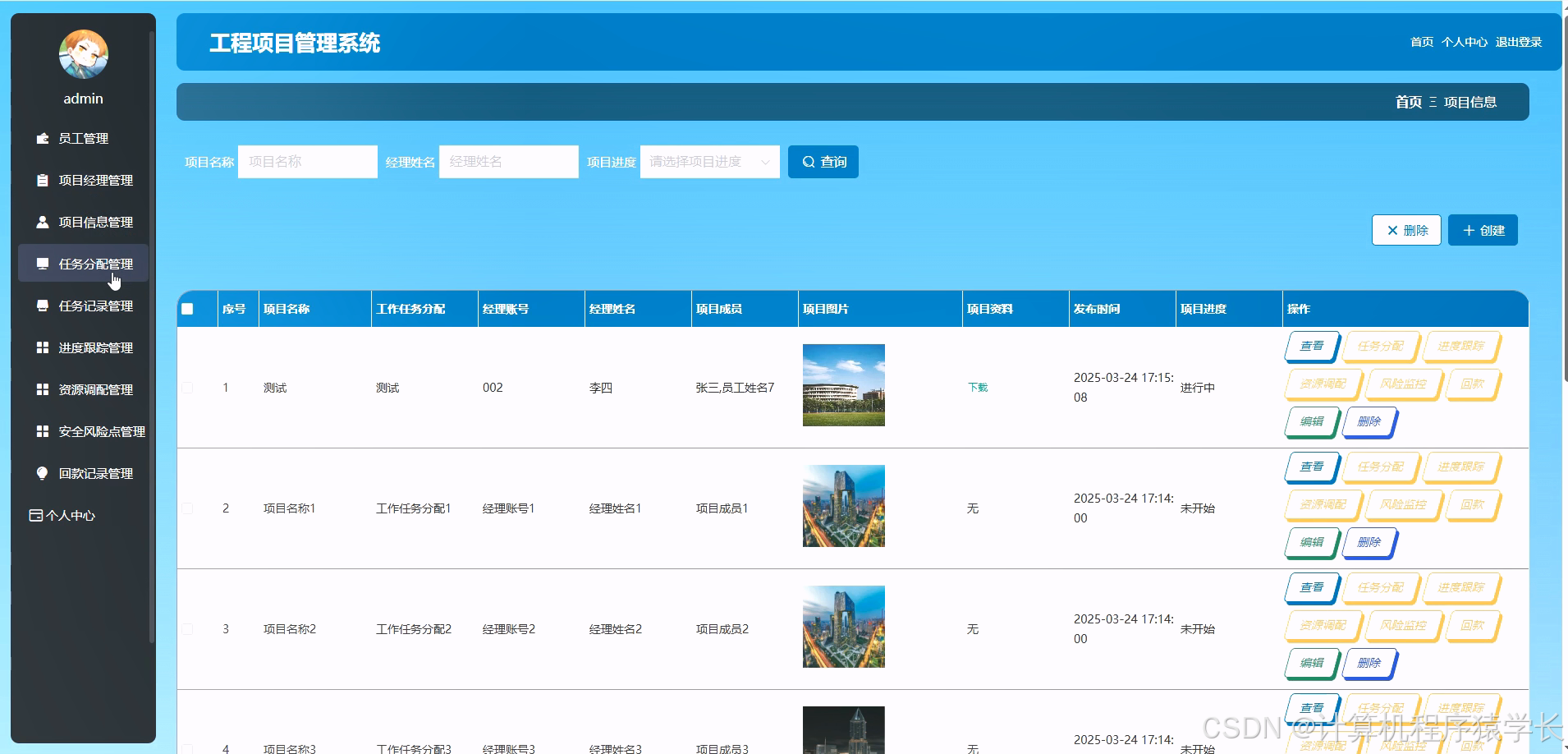Click the 项目信息管理 person icon

(43, 222)
